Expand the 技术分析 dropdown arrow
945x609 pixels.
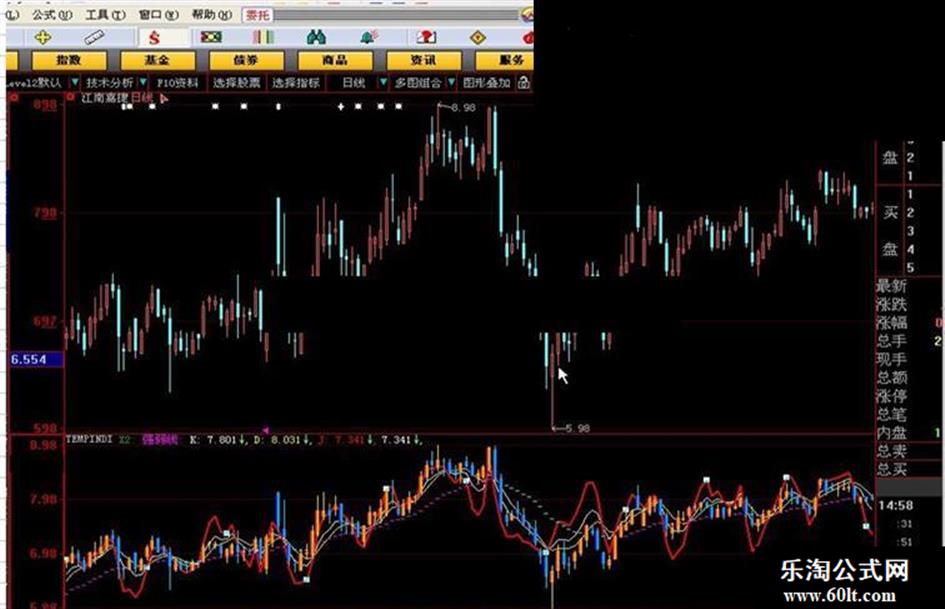tap(143, 82)
